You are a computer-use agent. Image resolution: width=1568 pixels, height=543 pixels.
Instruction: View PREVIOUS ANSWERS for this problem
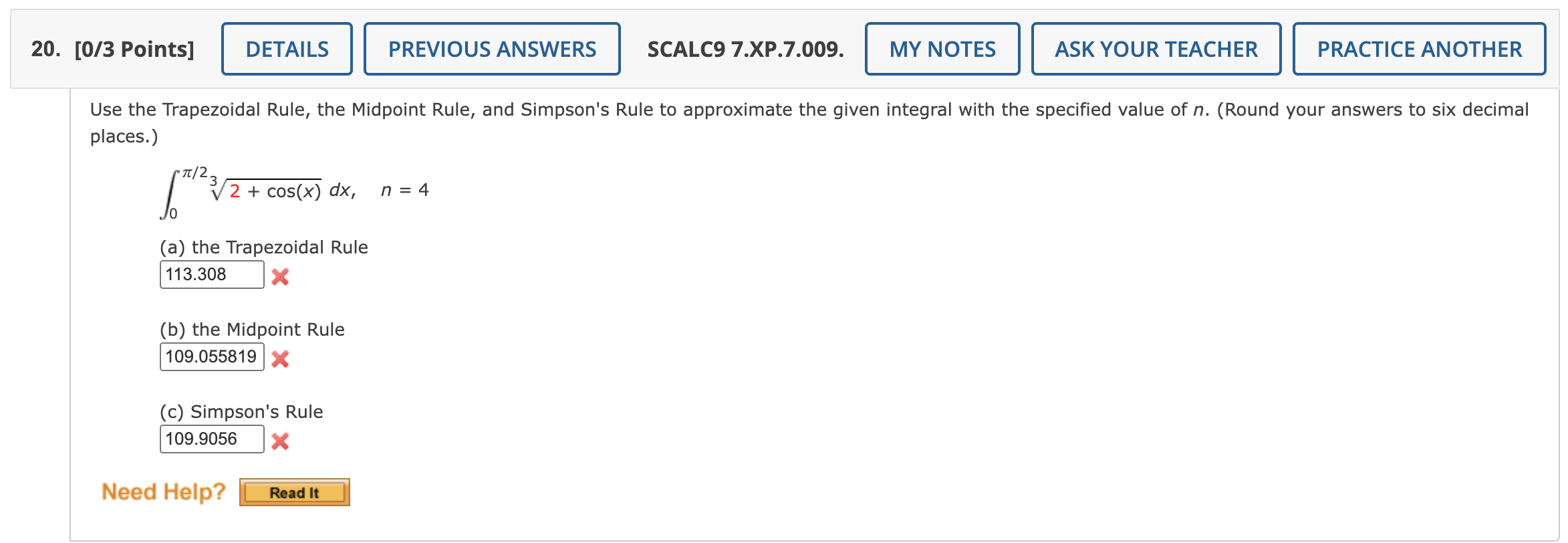(491, 48)
